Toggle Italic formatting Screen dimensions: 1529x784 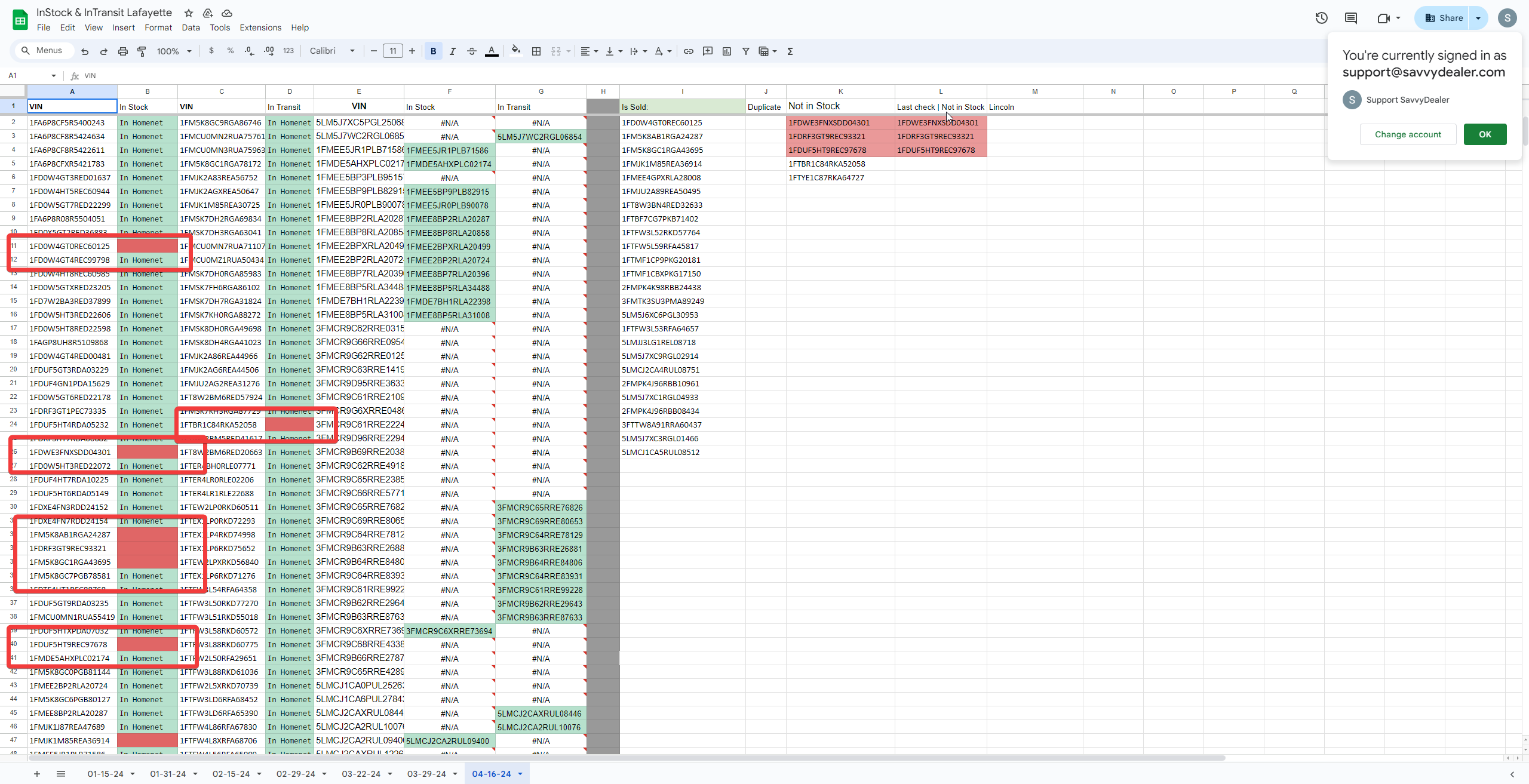(452, 51)
